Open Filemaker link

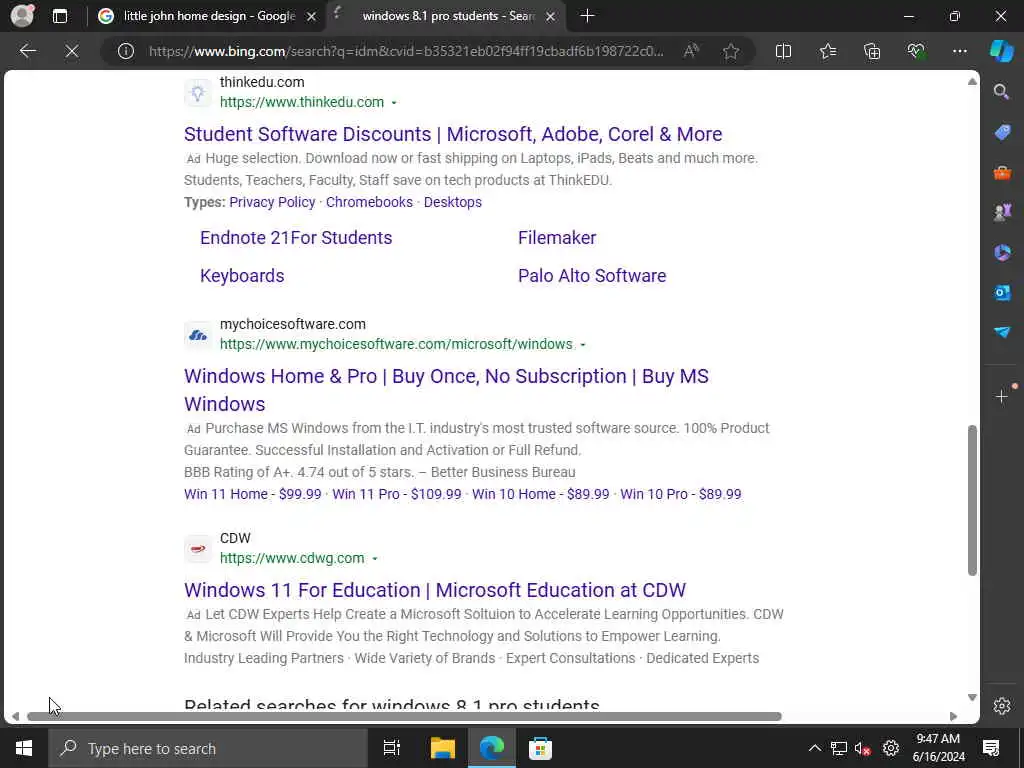pos(557,238)
